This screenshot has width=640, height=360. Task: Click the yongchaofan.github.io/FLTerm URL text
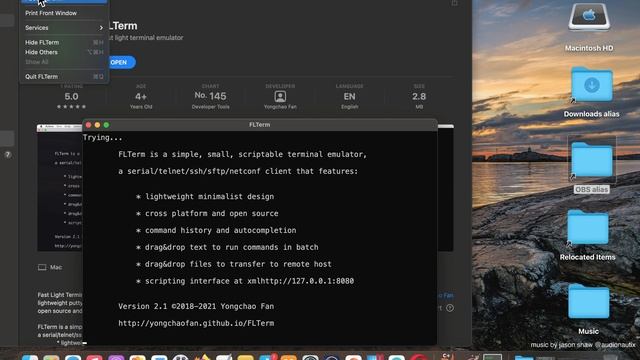[x=196, y=323]
